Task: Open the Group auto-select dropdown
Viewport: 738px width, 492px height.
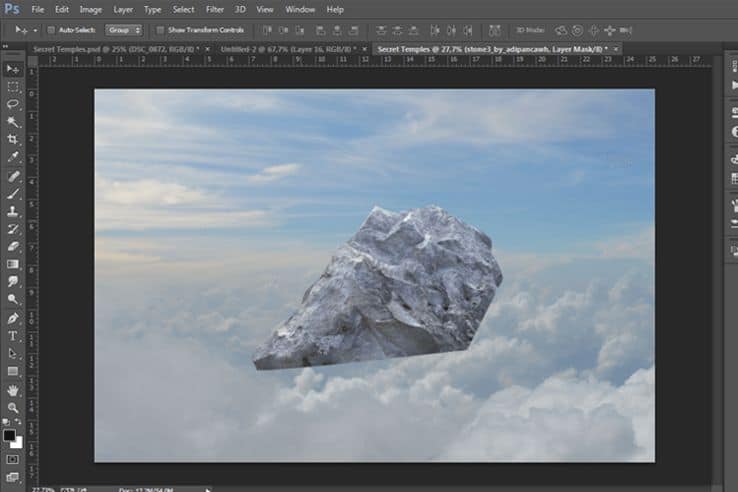Action: point(123,30)
